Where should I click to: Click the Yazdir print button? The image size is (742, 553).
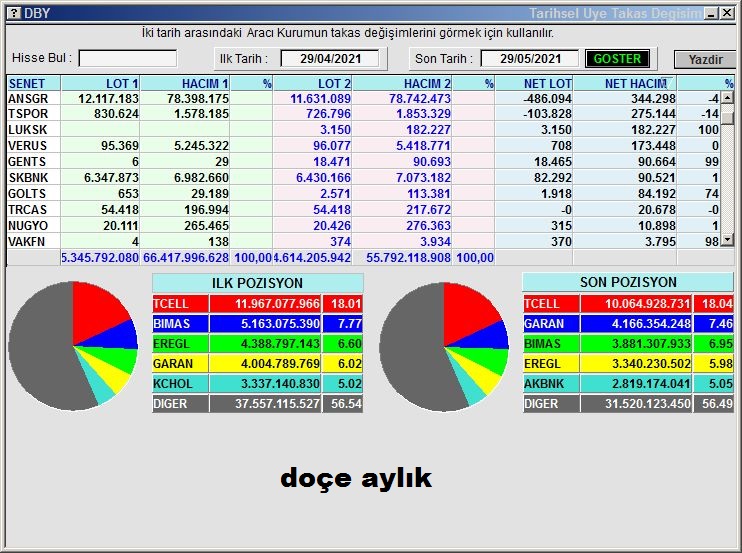coord(705,60)
